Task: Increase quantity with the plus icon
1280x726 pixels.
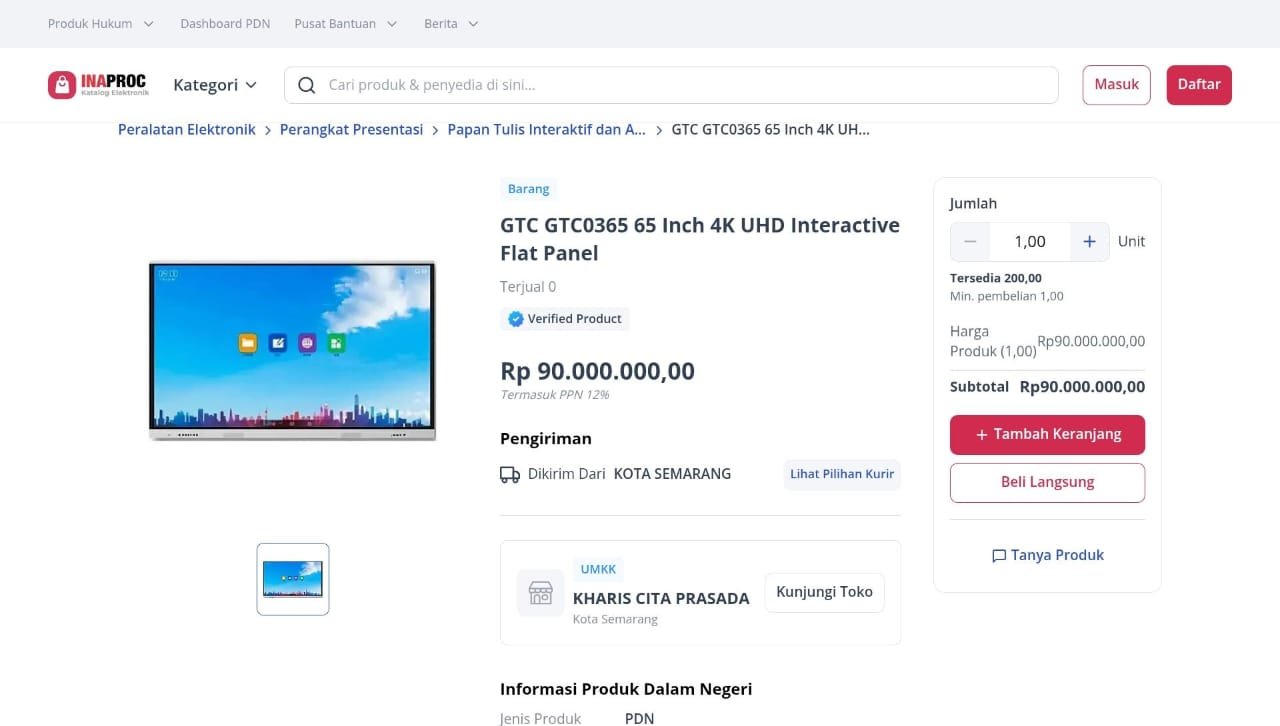Action: (1089, 241)
